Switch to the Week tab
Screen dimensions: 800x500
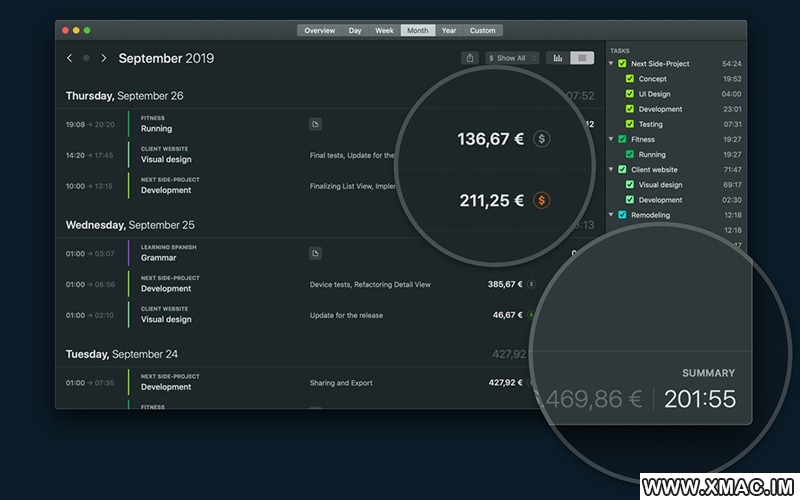[x=384, y=31]
